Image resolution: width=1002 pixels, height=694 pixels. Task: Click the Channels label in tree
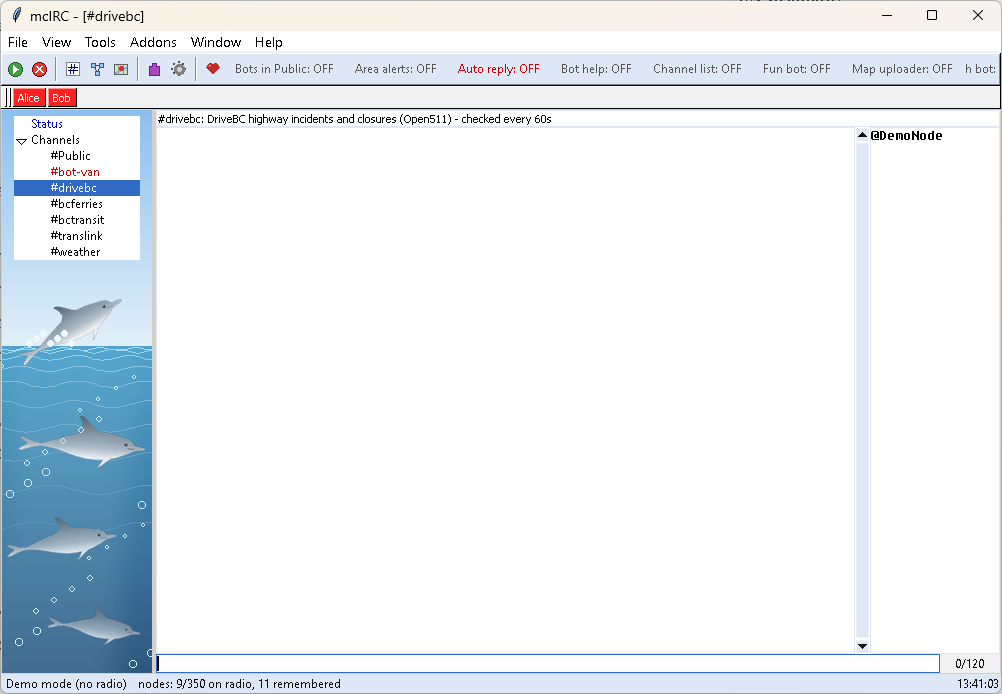click(x=56, y=140)
